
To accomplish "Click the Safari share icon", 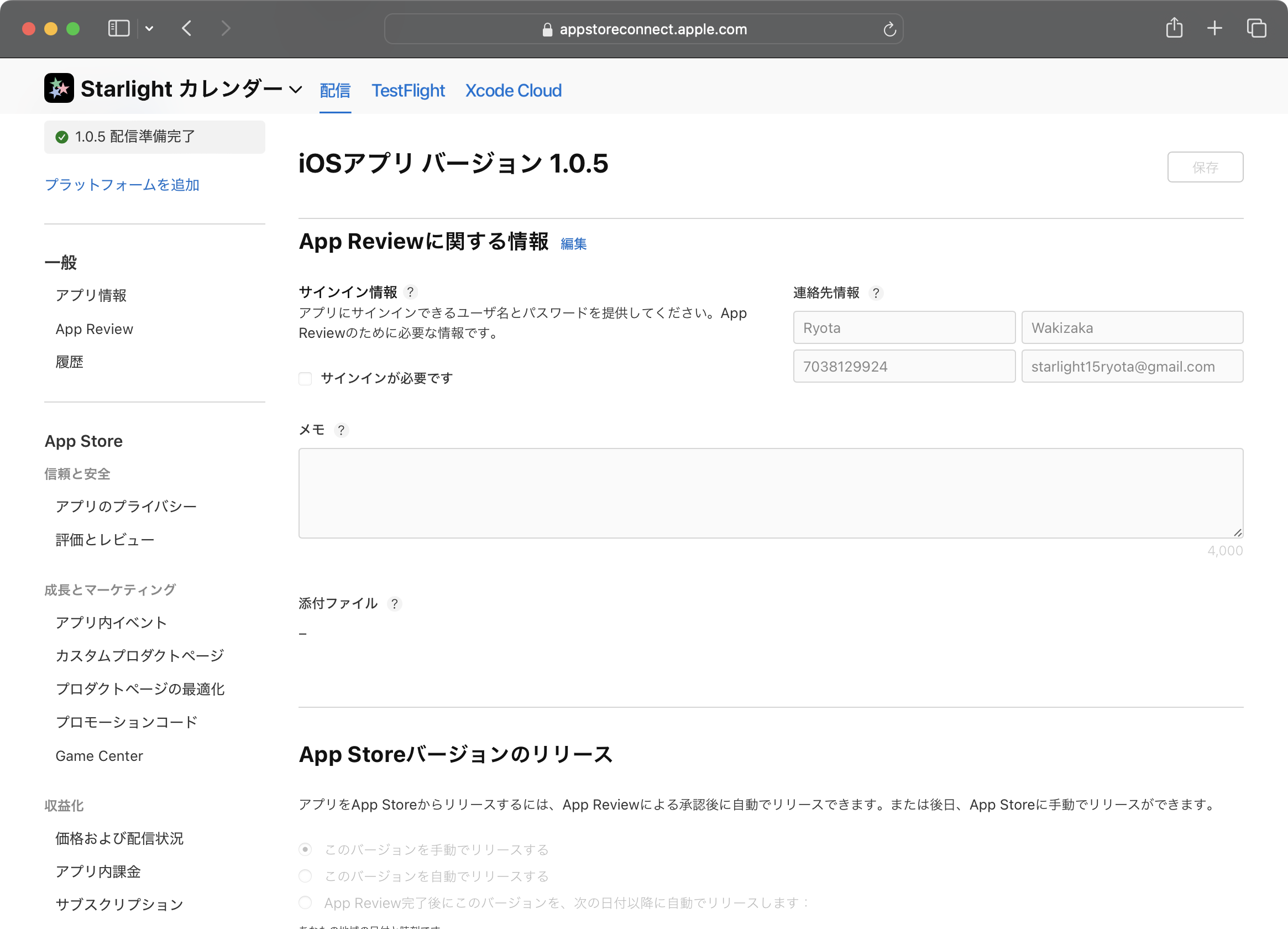I will (1174, 28).
